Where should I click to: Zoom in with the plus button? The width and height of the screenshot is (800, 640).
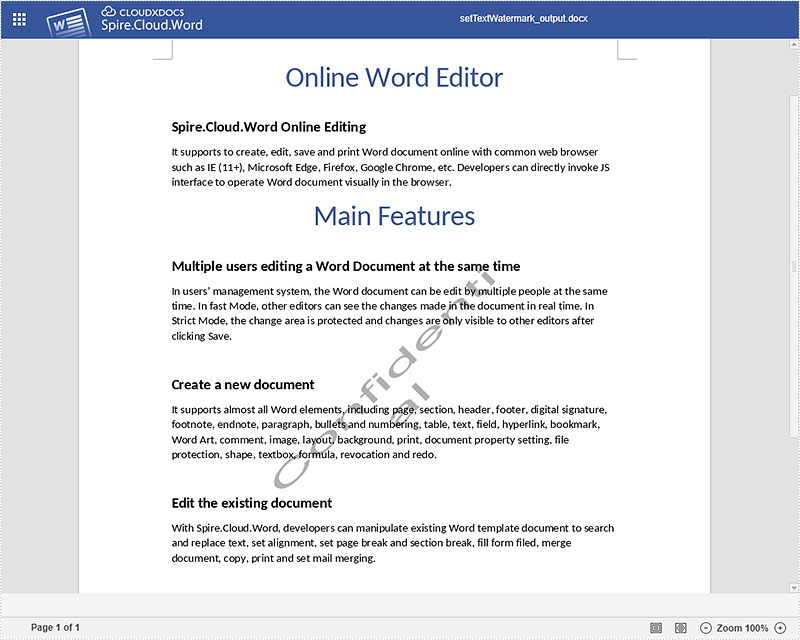pyautogui.click(x=781, y=628)
